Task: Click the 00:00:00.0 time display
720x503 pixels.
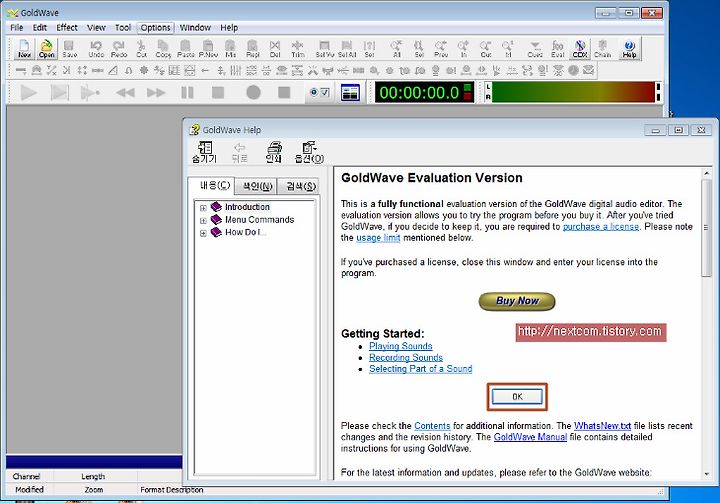Action: 424,92
